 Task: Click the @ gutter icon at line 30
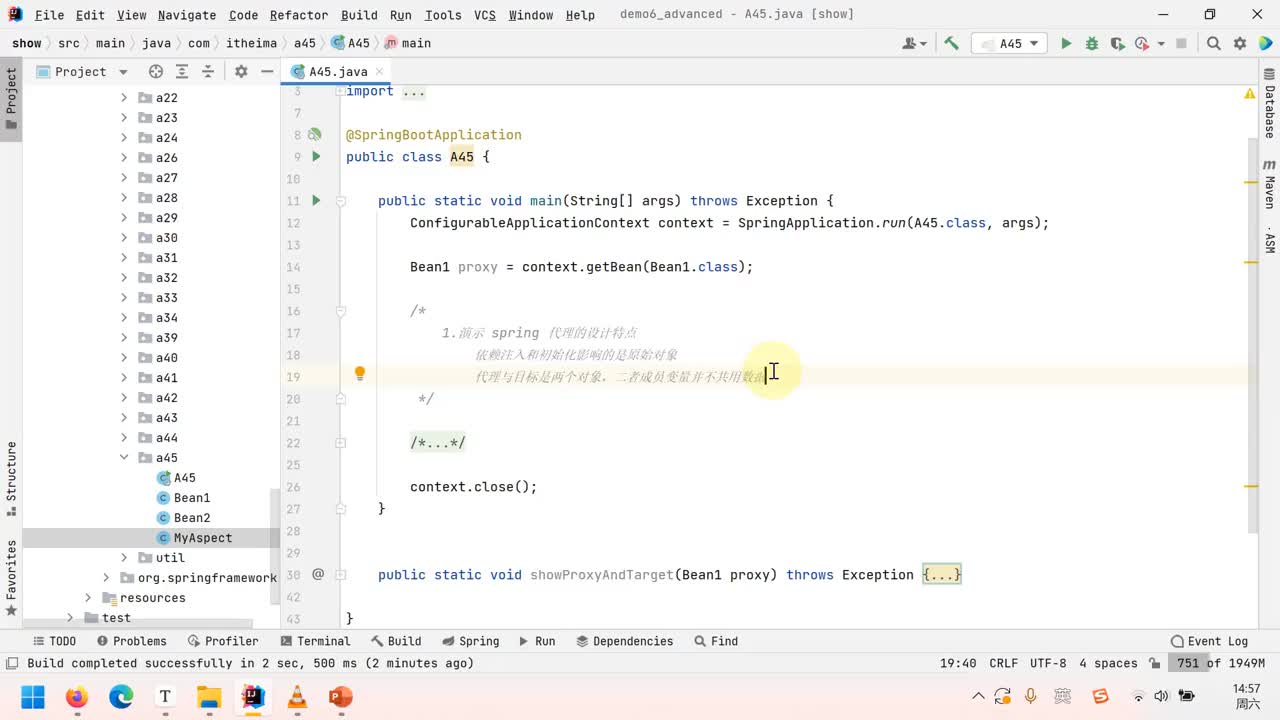click(318, 574)
